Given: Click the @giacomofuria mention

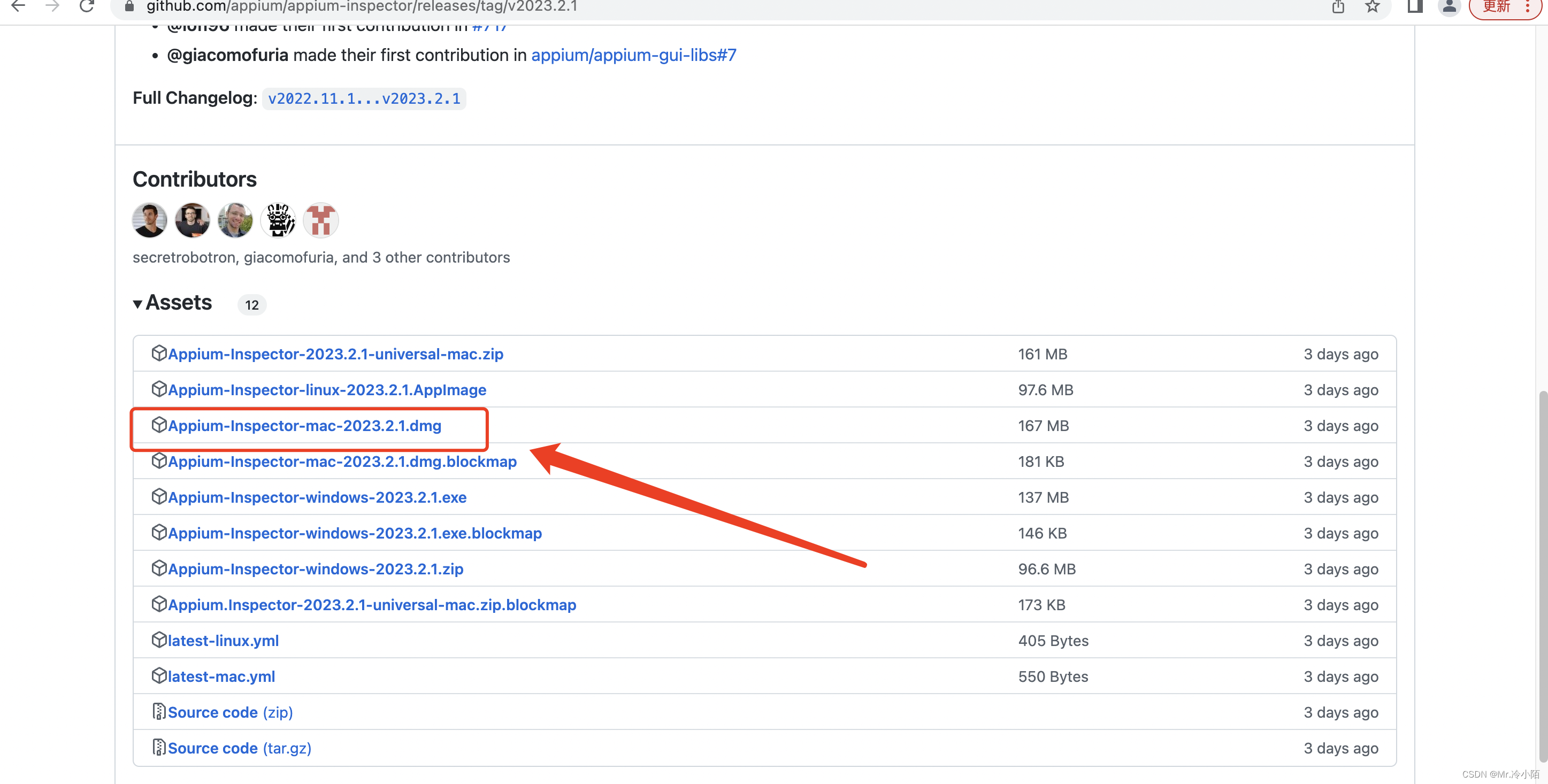Looking at the screenshot, I should [x=228, y=55].
